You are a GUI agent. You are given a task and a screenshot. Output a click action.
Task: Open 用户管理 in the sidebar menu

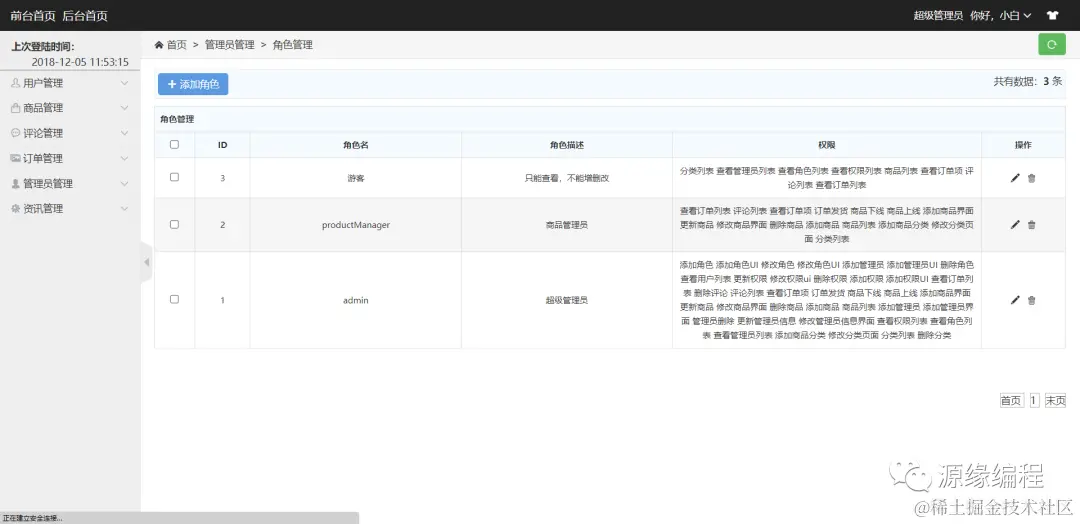click(70, 83)
